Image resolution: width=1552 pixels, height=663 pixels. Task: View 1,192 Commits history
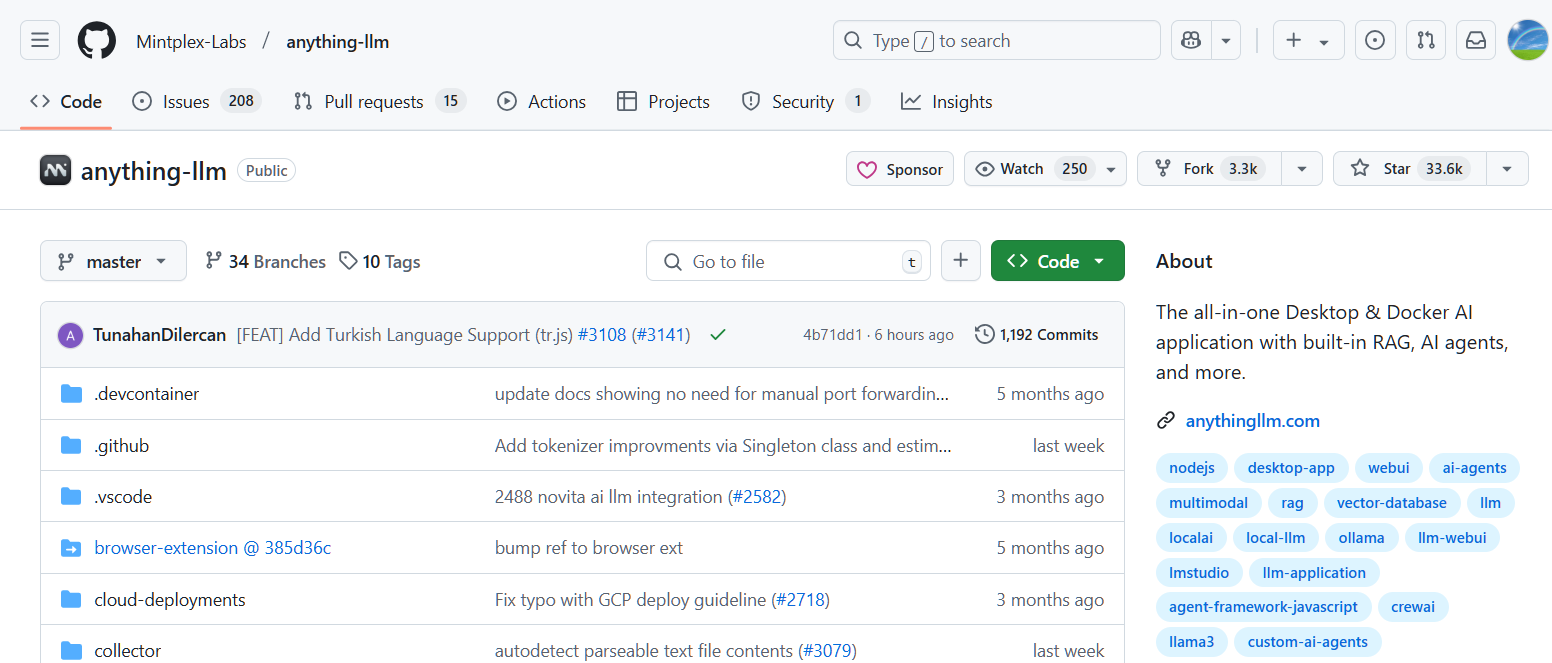pos(1037,335)
